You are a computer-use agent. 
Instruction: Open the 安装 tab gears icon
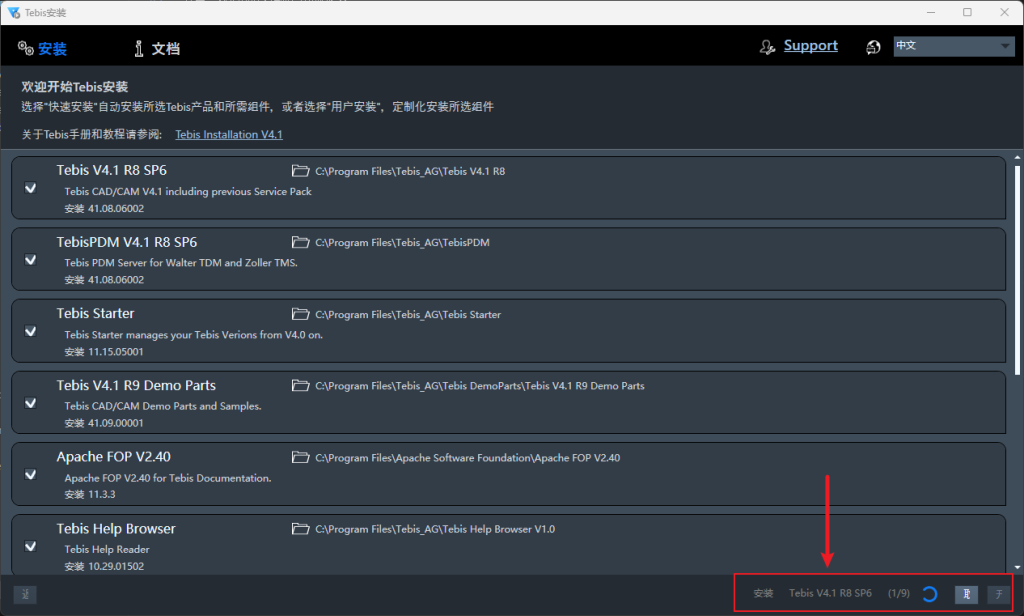click(25, 48)
